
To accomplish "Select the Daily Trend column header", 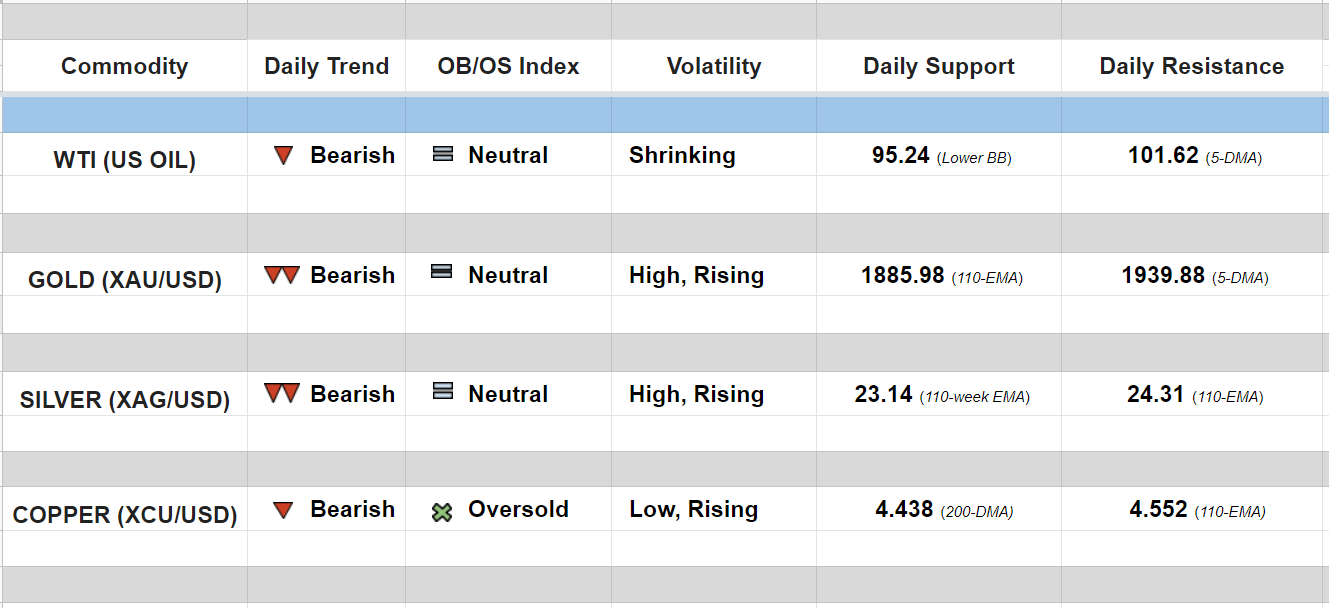I will (326, 66).
